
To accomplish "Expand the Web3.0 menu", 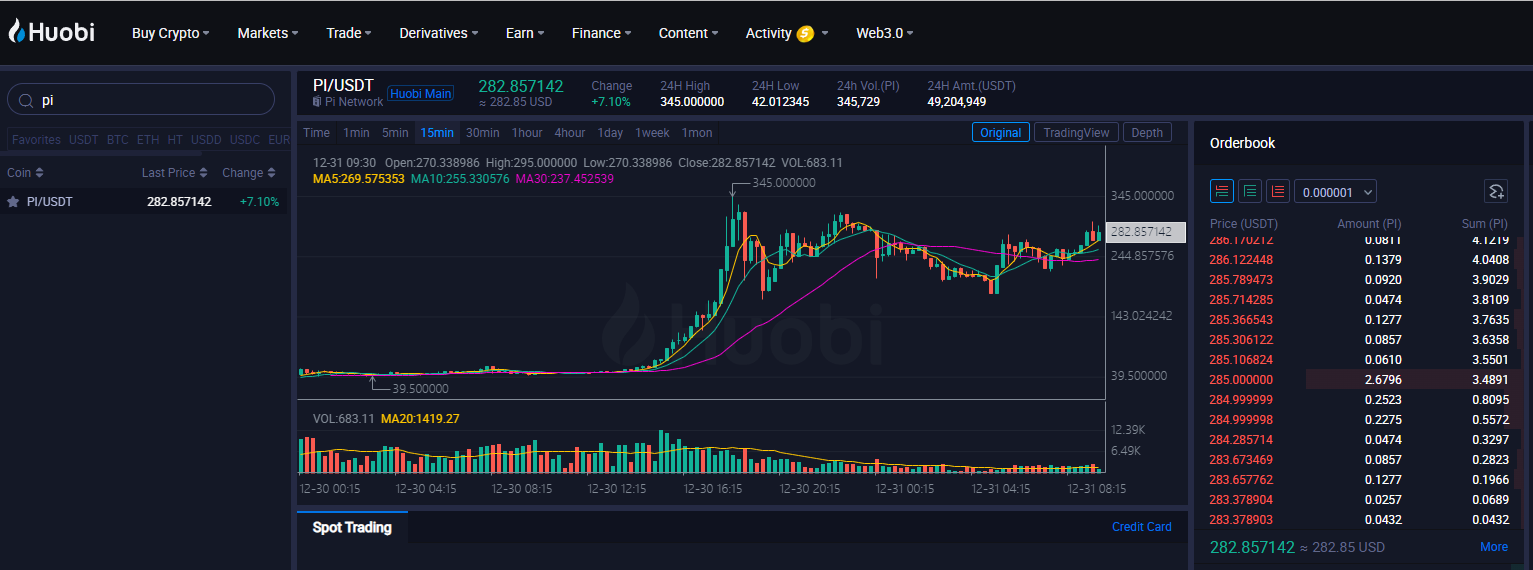I will coord(884,33).
